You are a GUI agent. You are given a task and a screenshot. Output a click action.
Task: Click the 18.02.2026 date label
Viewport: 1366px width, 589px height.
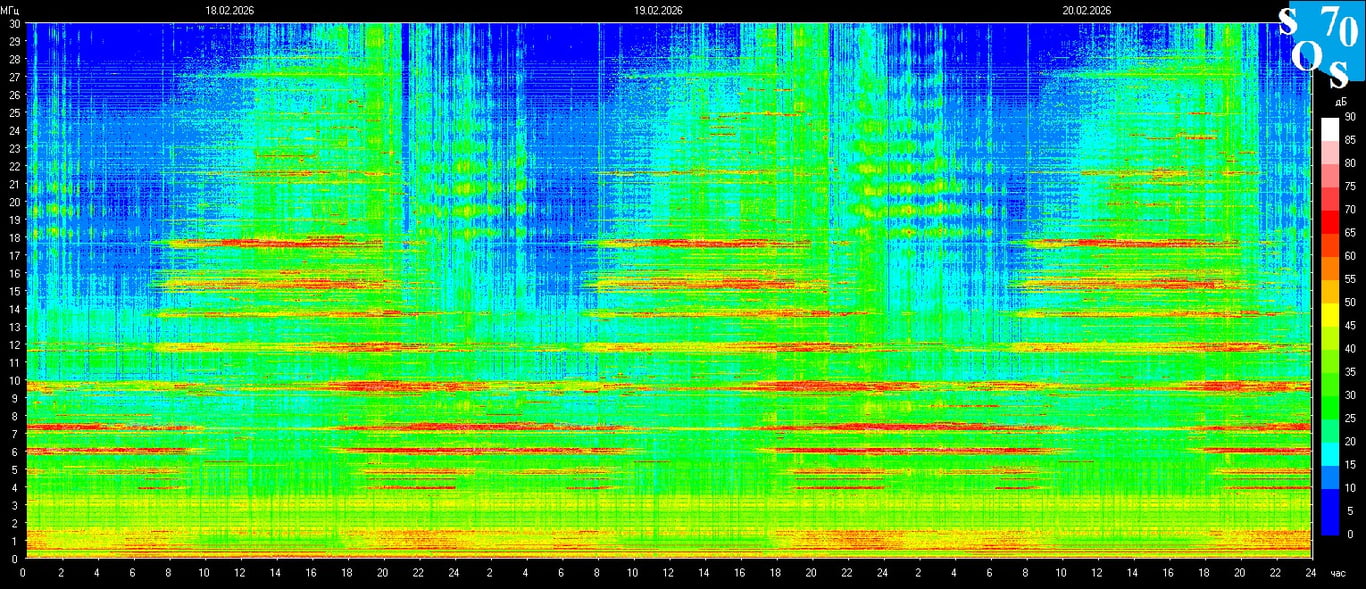pyautogui.click(x=229, y=10)
